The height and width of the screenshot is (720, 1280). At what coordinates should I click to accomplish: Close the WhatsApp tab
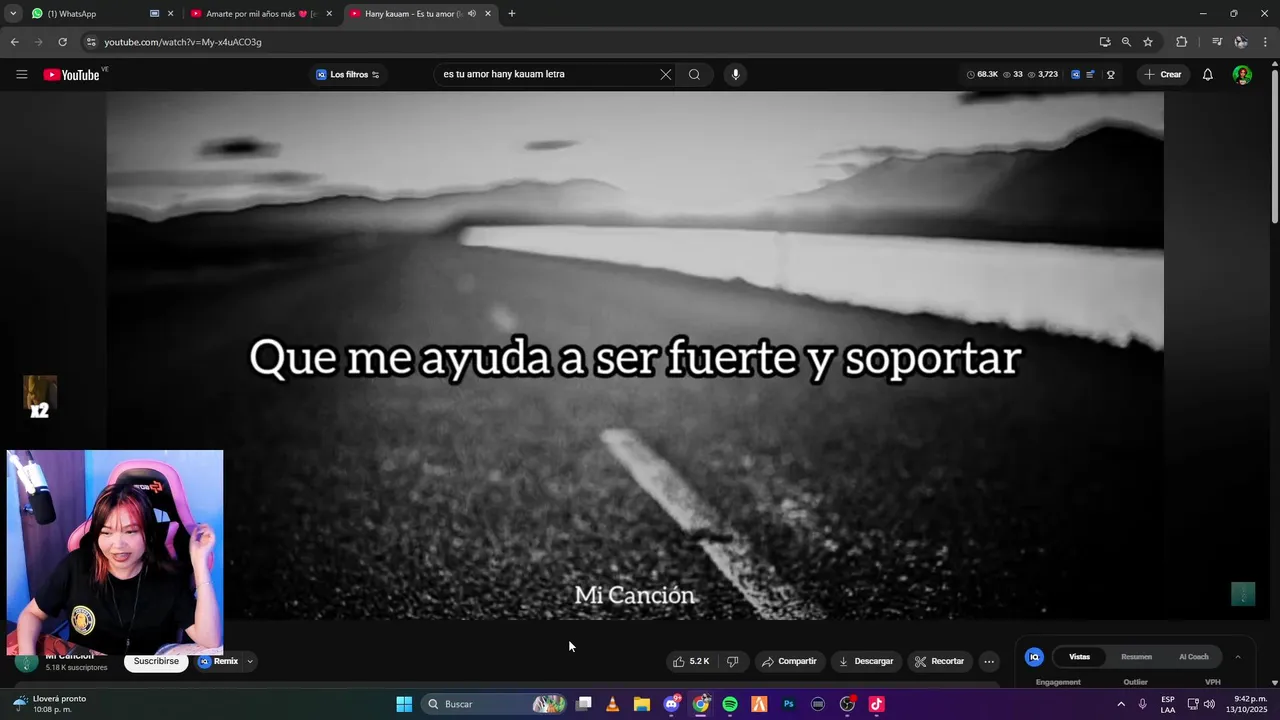coord(170,14)
